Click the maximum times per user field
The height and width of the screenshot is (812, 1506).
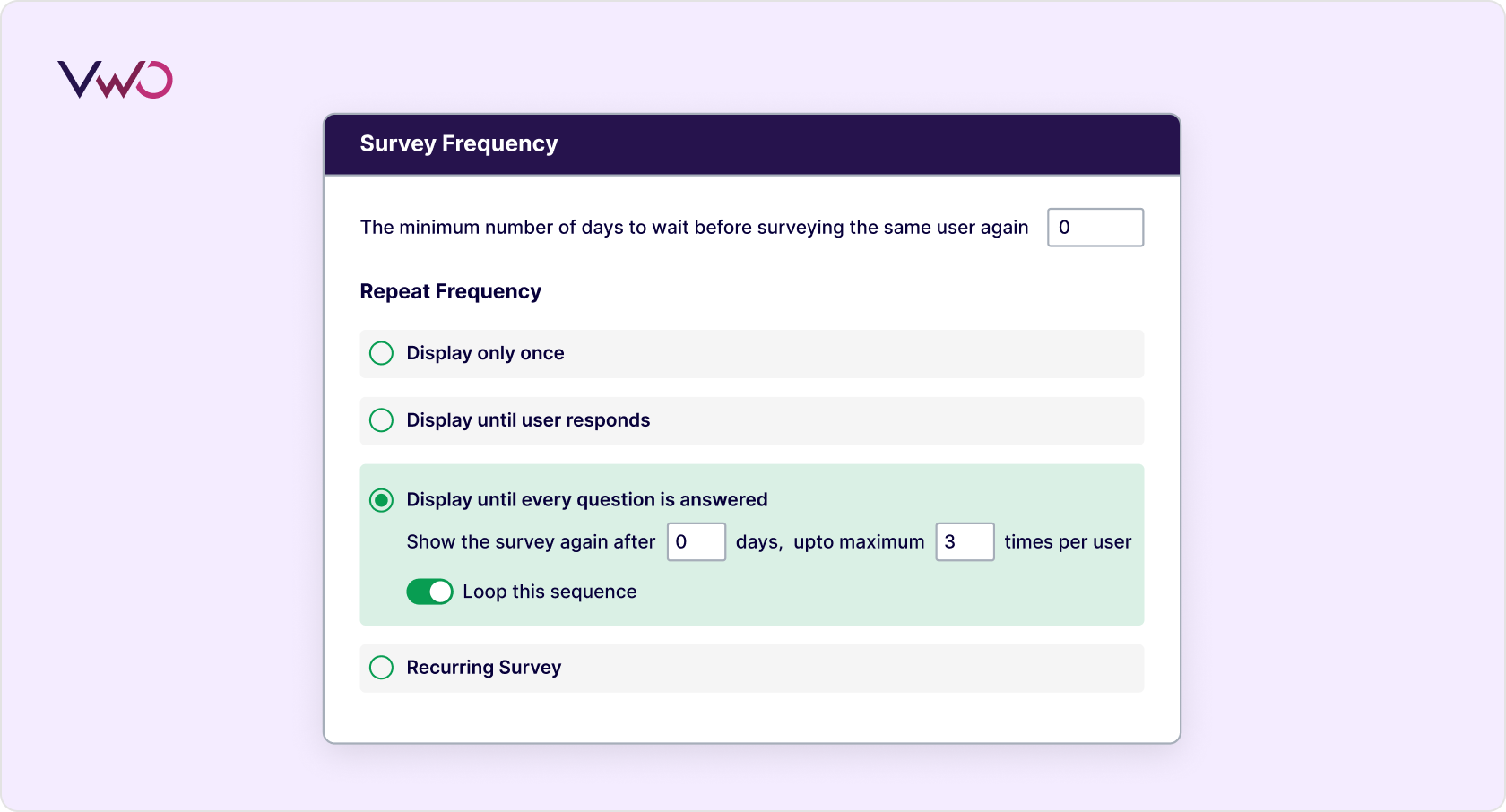click(x=965, y=541)
